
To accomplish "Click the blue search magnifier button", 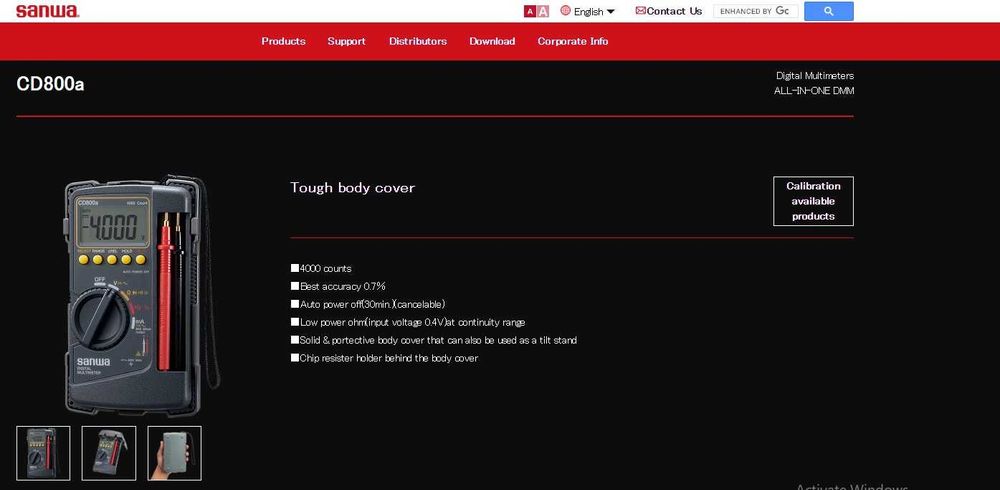I will click(x=828, y=11).
